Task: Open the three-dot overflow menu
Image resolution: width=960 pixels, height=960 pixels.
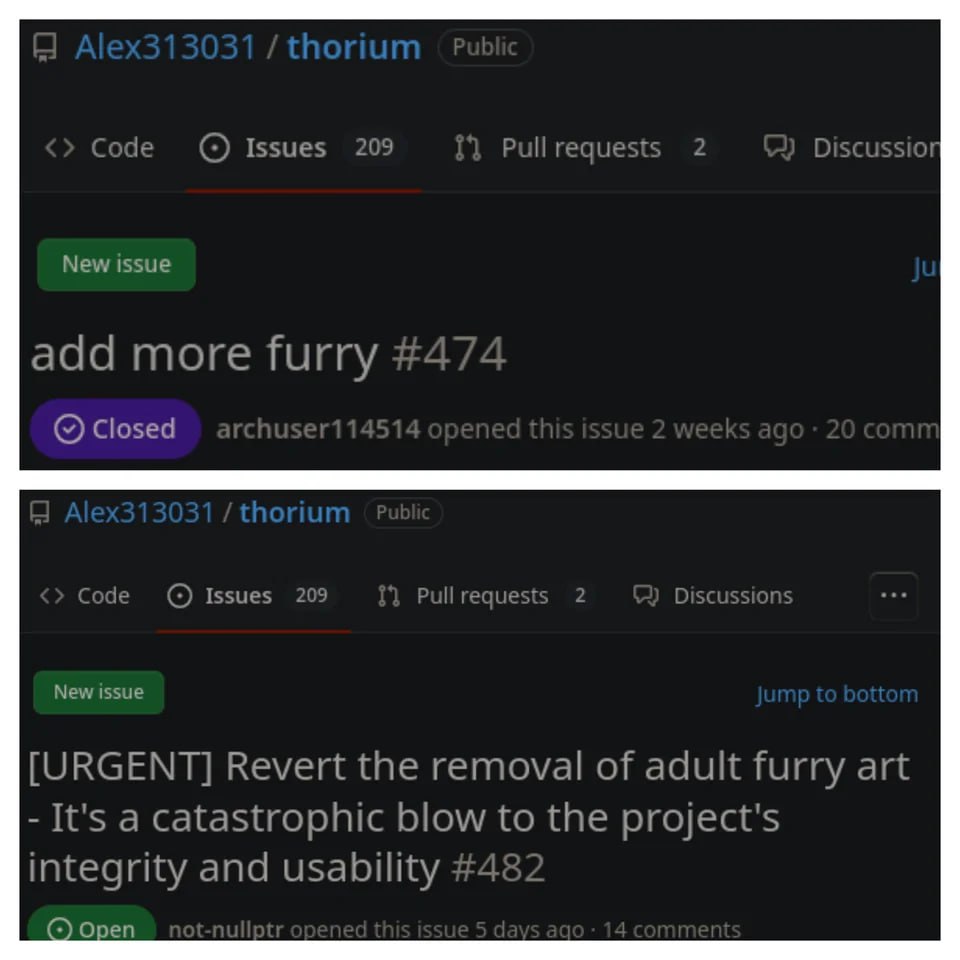Action: point(893,595)
